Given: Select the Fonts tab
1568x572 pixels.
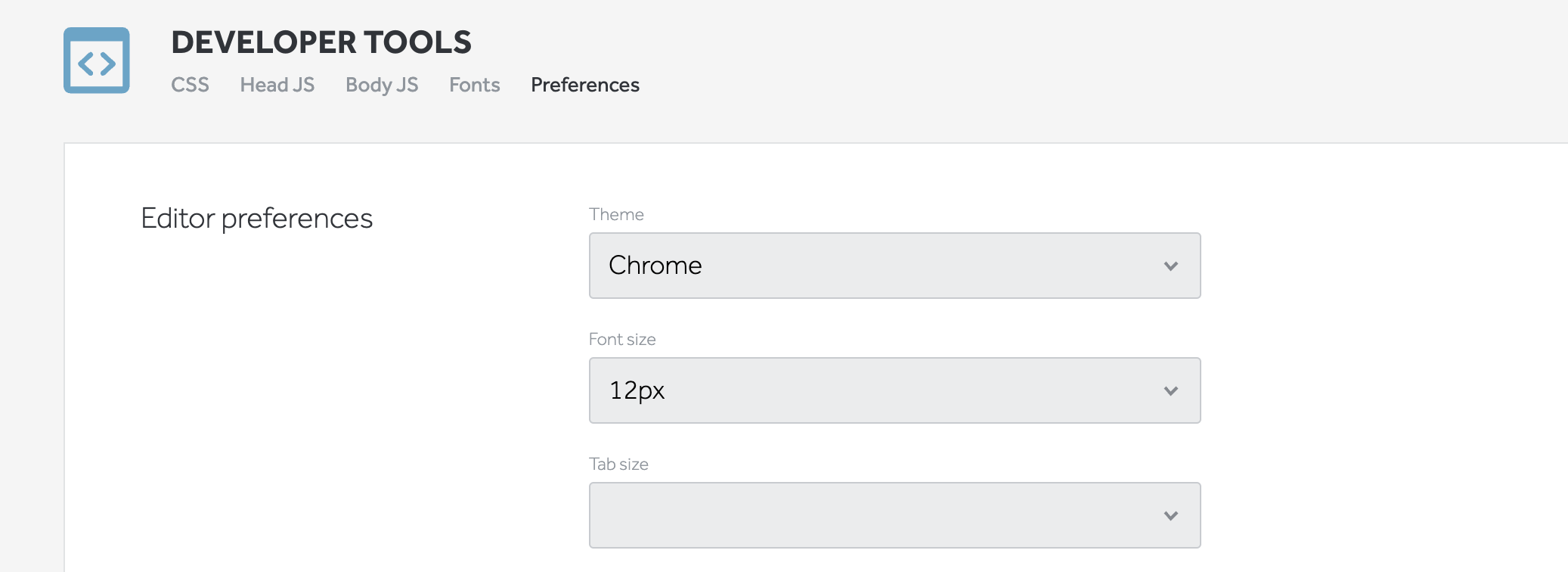Looking at the screenshot, I should (474, 85).
